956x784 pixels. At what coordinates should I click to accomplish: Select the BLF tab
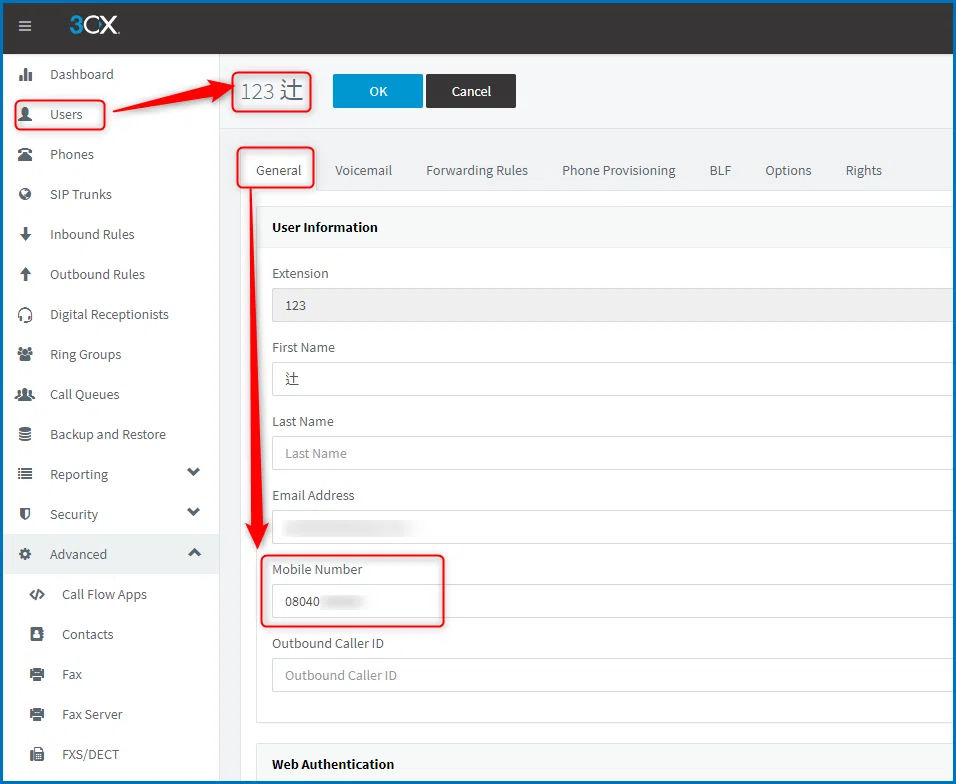click(720, 171)
